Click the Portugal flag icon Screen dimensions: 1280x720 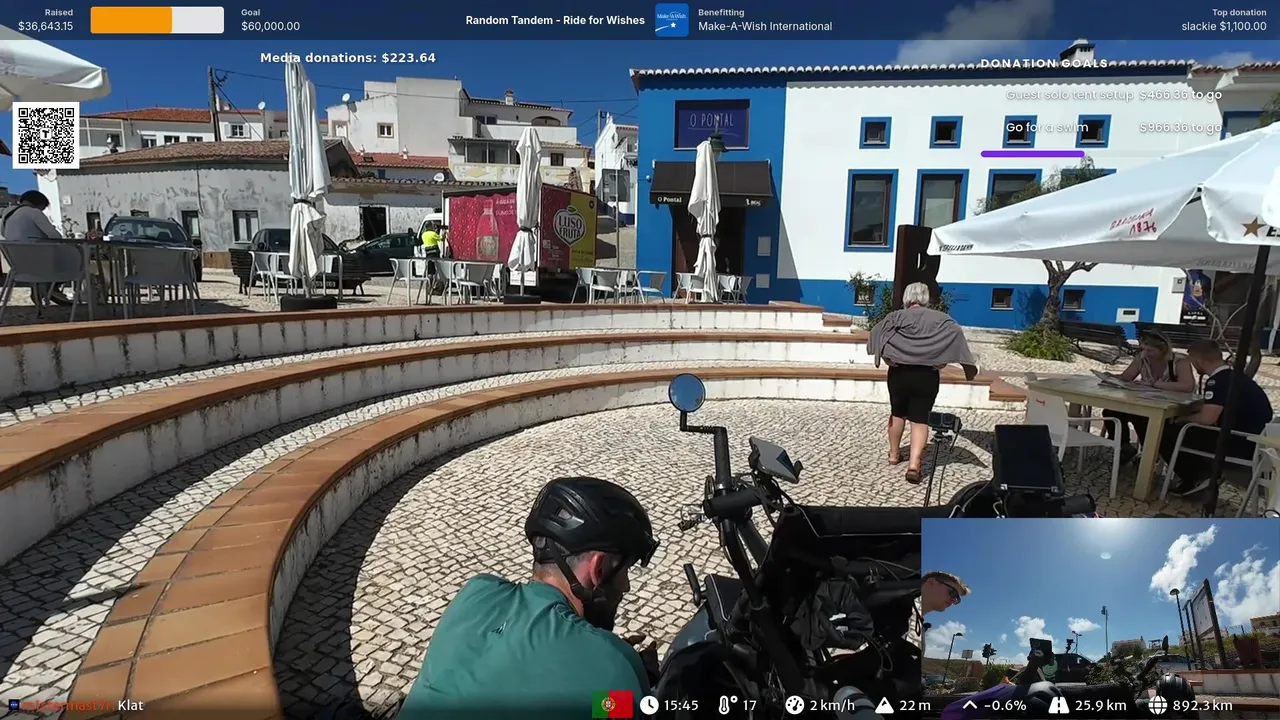coord(612,705)
